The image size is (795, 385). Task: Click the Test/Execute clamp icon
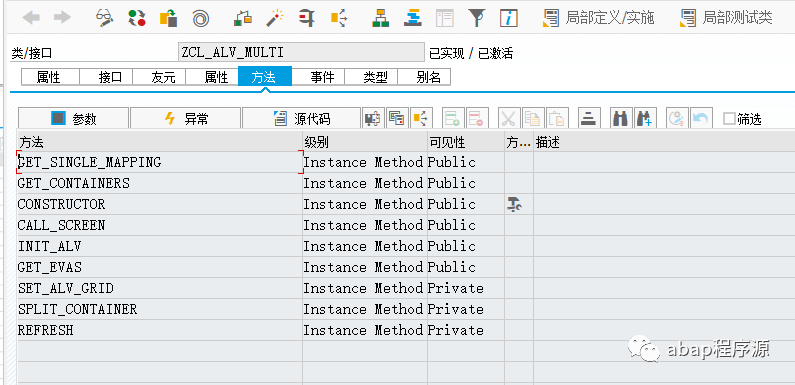pyautogui.click(x=306, y=18)
